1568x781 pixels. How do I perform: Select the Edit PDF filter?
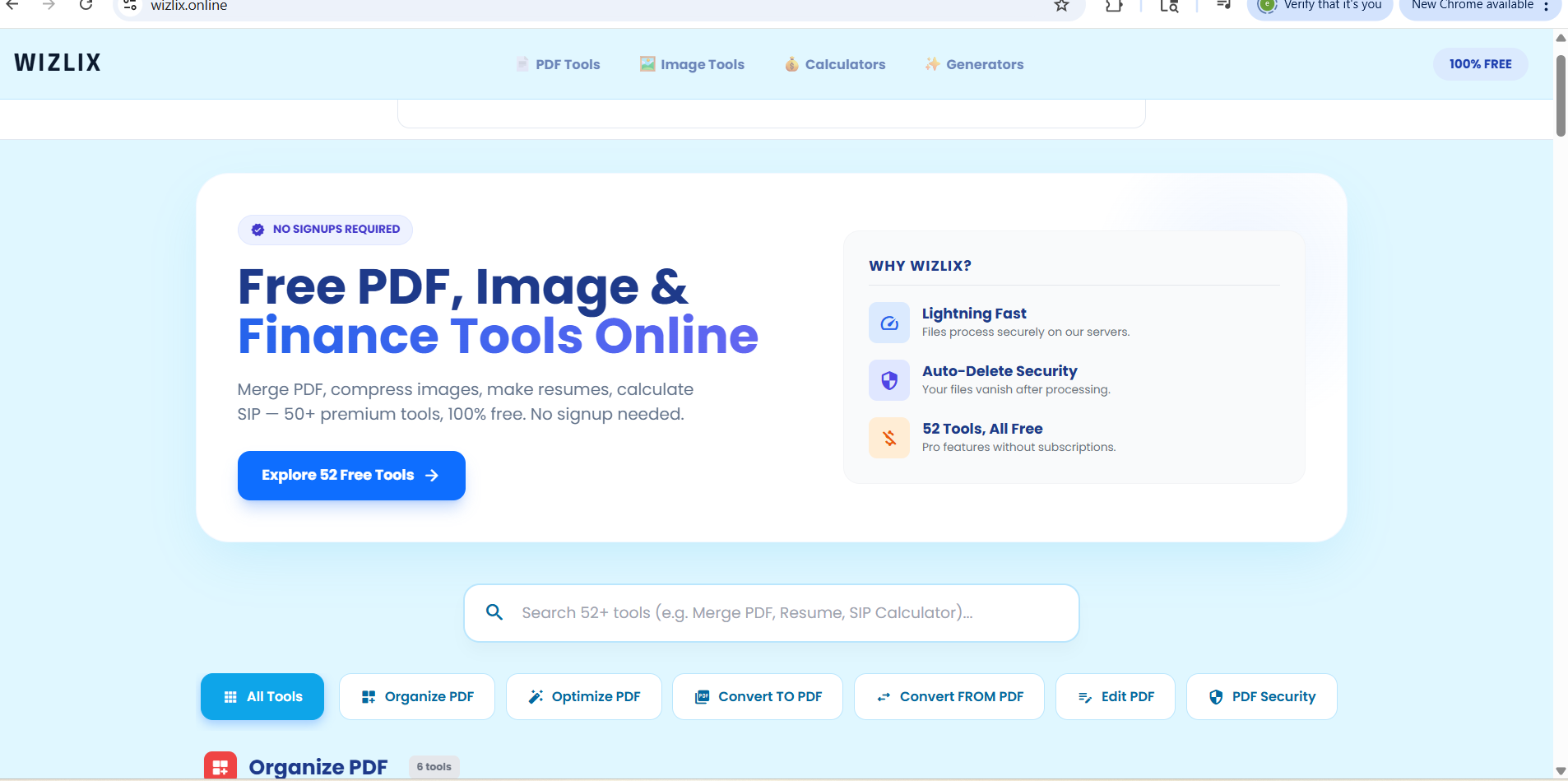tap(1116, 697)
